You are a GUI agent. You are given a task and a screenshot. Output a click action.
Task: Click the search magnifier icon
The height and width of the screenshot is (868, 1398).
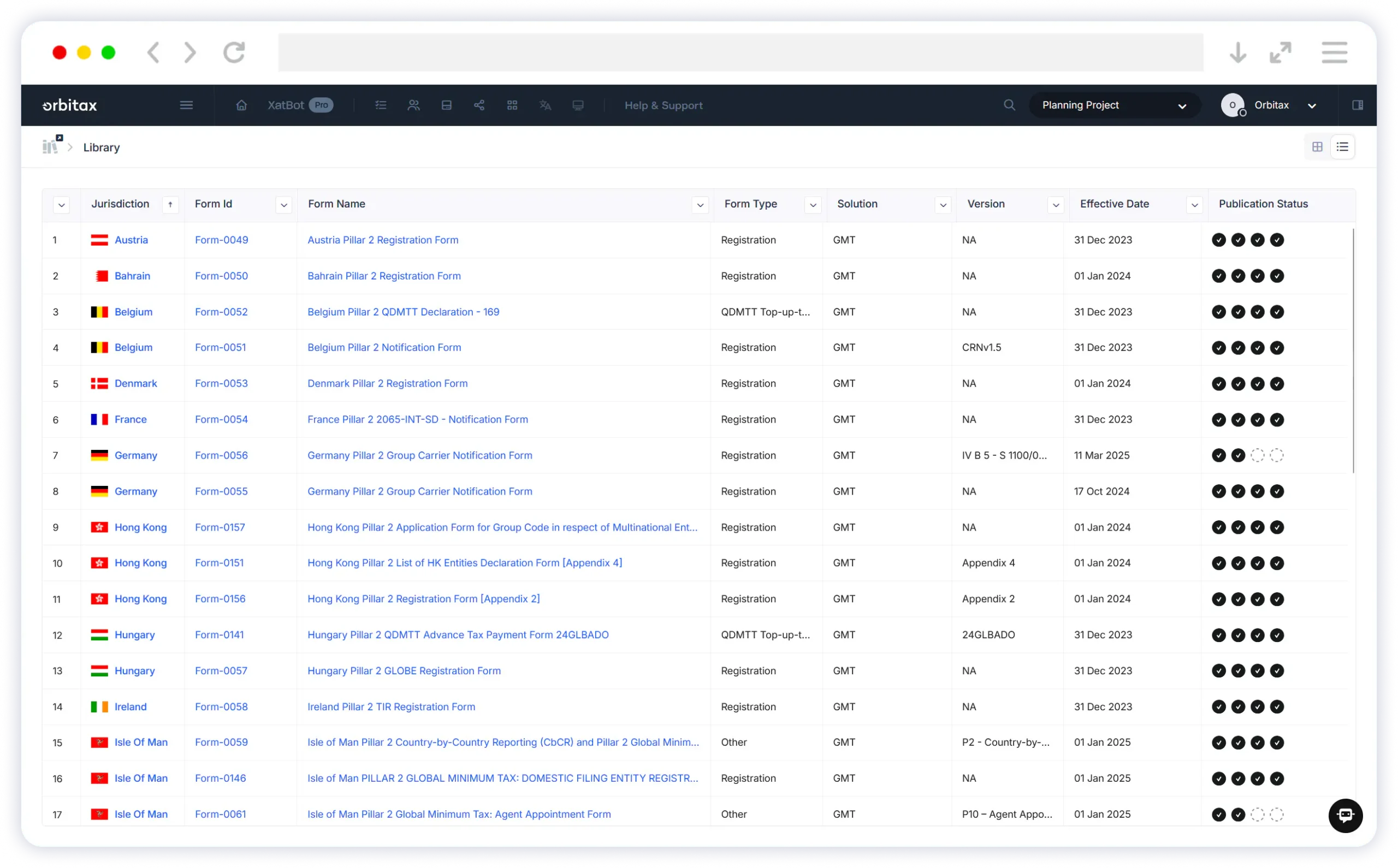point(1009,105)
